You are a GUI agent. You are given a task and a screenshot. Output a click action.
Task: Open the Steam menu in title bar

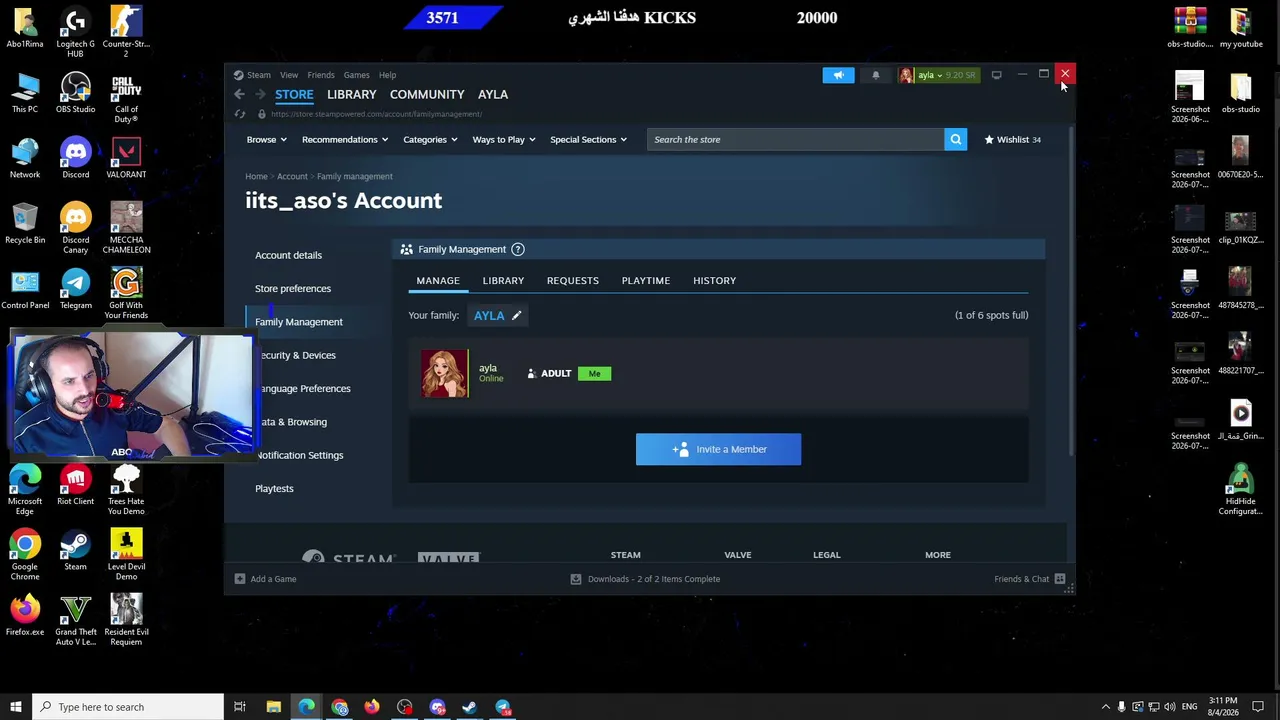tap(258, 75)
